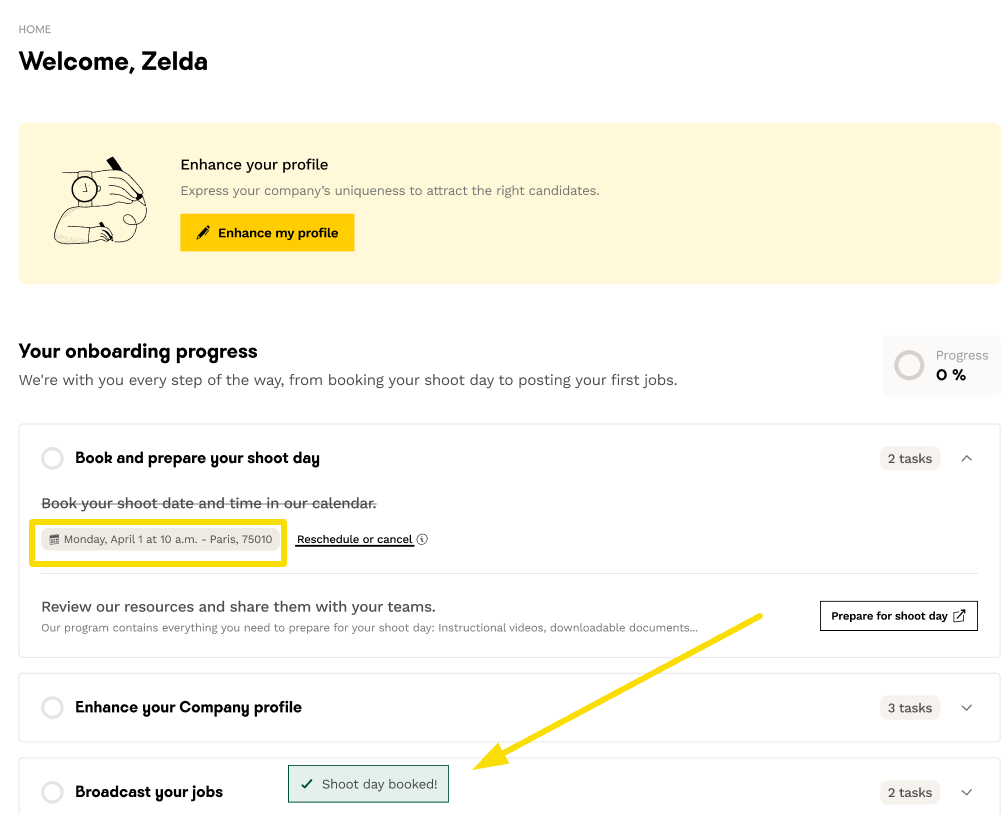Open the Reschedule or cancel link
The image size is (1004, 814).
[x=355, y=540]
